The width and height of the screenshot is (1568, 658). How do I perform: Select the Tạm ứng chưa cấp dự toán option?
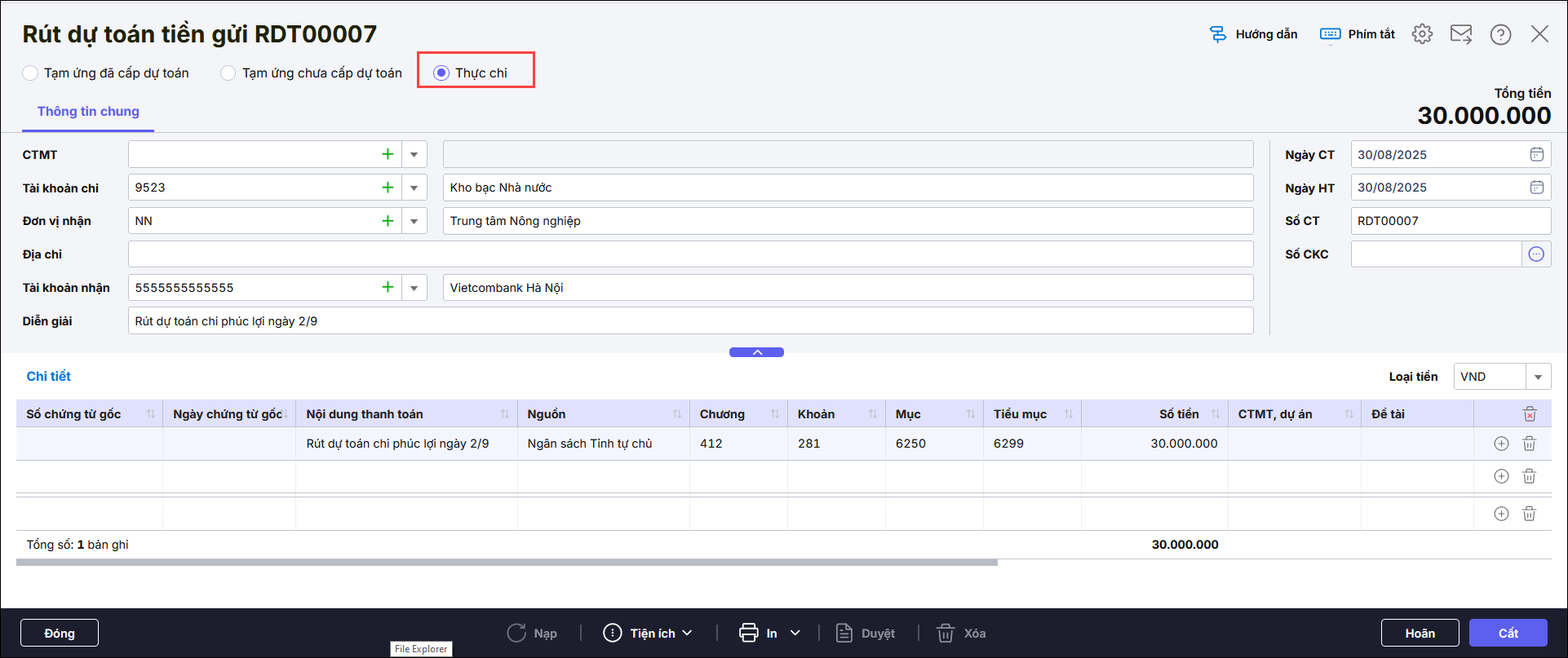coord(228,73)
